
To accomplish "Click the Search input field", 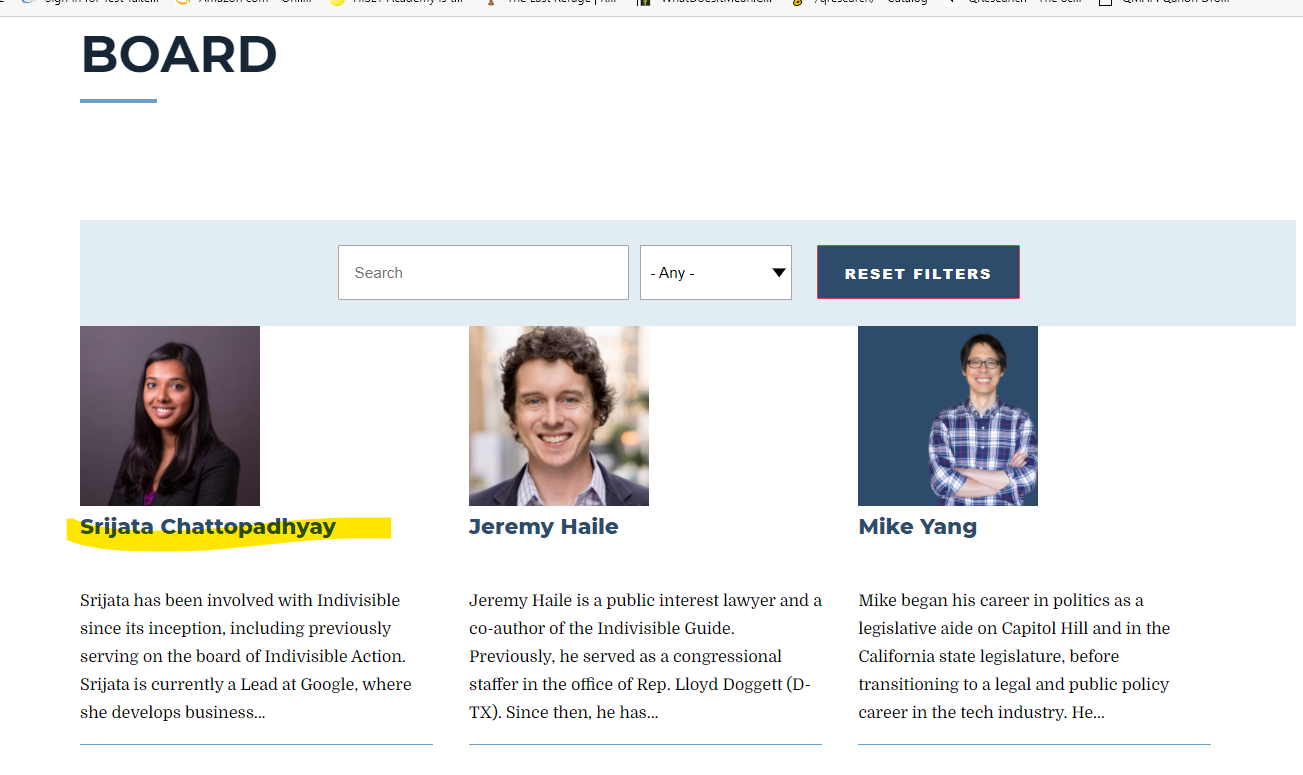I will pyautogui.click(x=483, y=272).
